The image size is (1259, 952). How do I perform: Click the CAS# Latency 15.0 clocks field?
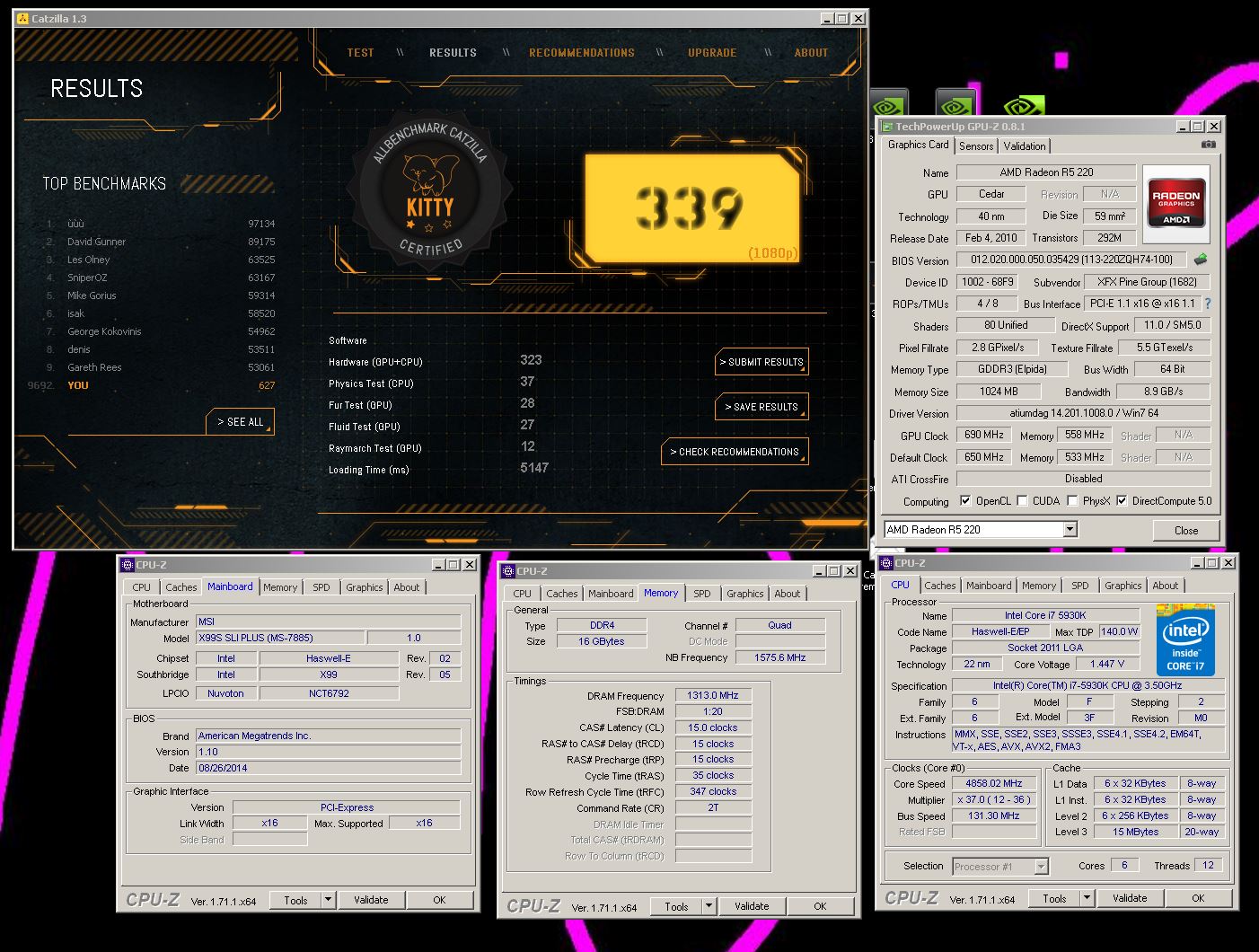point(713,728)
